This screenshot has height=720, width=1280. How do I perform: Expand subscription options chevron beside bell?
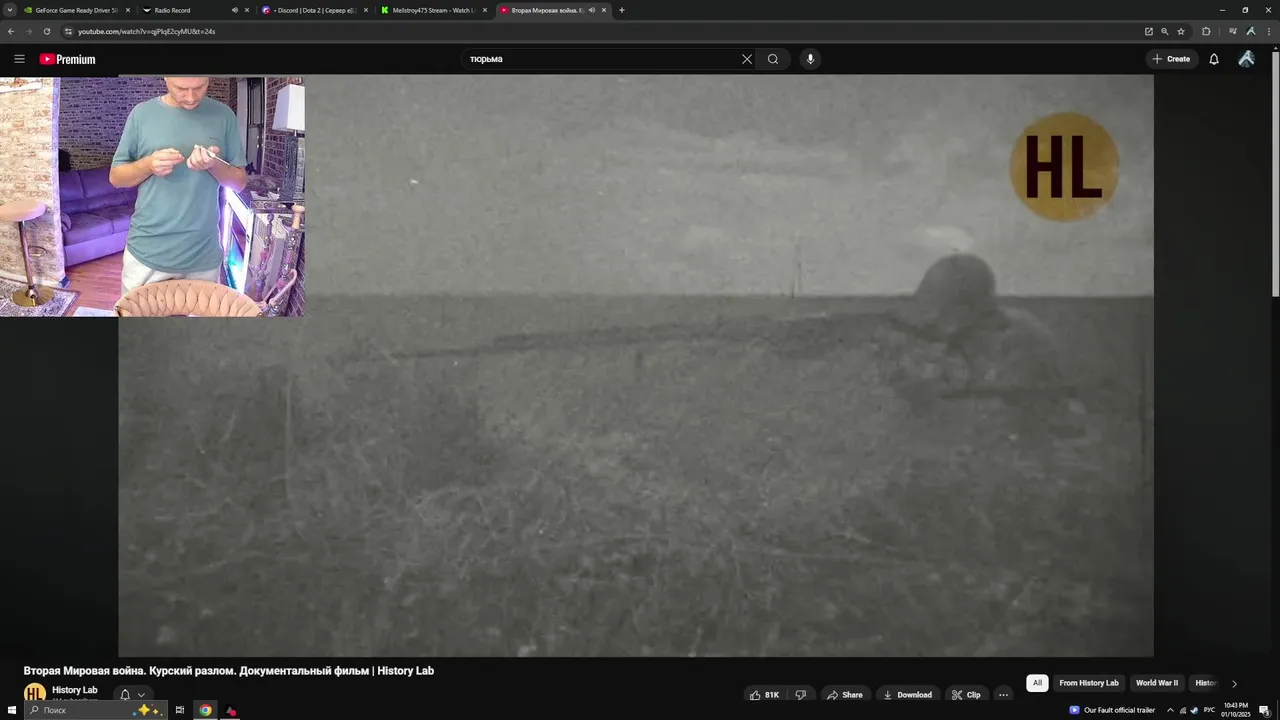pyautogui.click(x=141, y=694)
